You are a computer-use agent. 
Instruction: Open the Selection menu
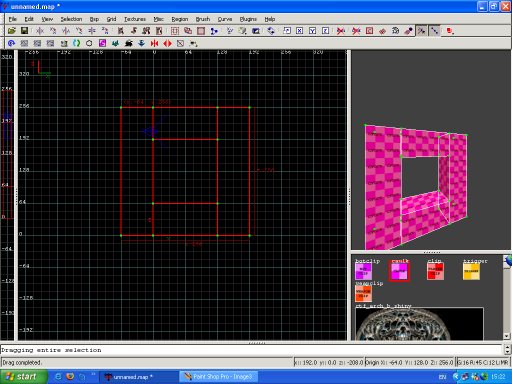click(x=71, y=19)
